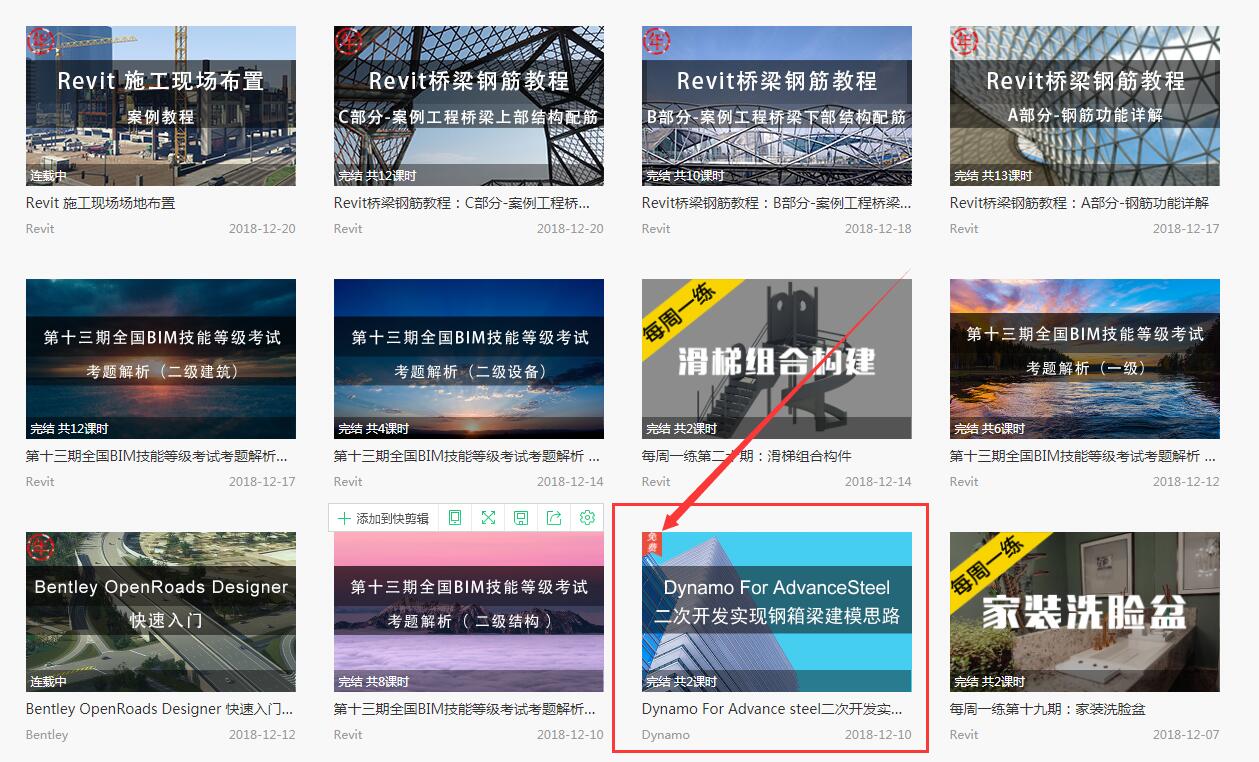Open 第十三期全国BIM考题解析（二级设备）thumbnail

(469, 359)
